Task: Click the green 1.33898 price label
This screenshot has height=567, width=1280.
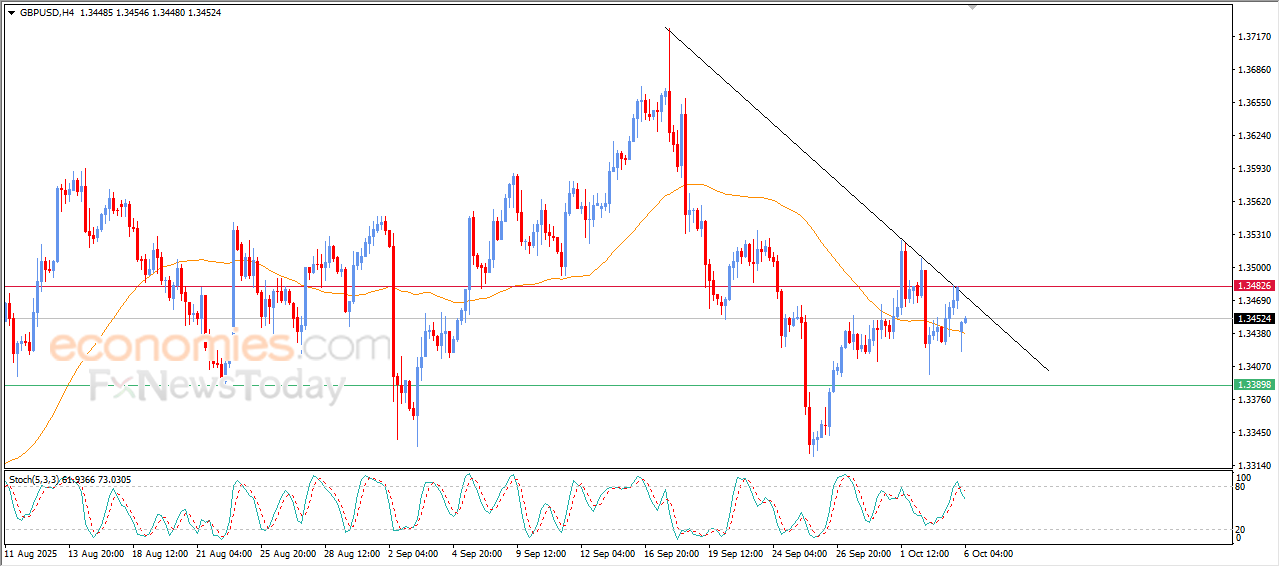Action: click(1254, 385)
